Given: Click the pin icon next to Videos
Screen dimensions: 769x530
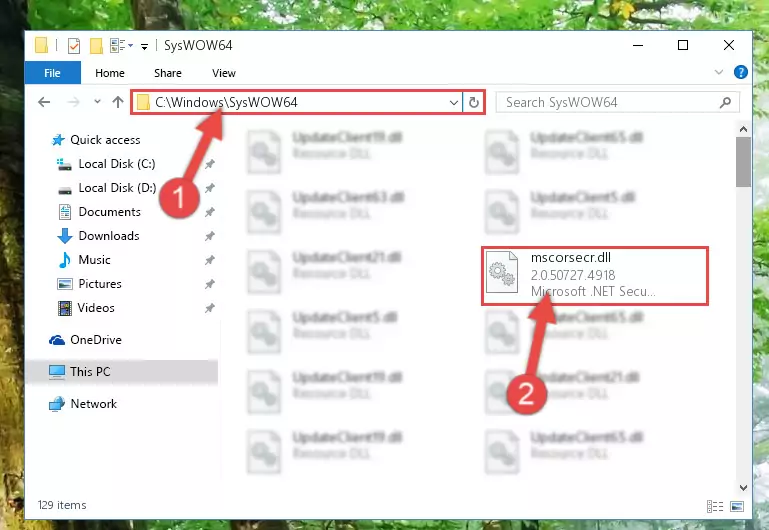Looking at the screenshot, I should tap(209, 308).
